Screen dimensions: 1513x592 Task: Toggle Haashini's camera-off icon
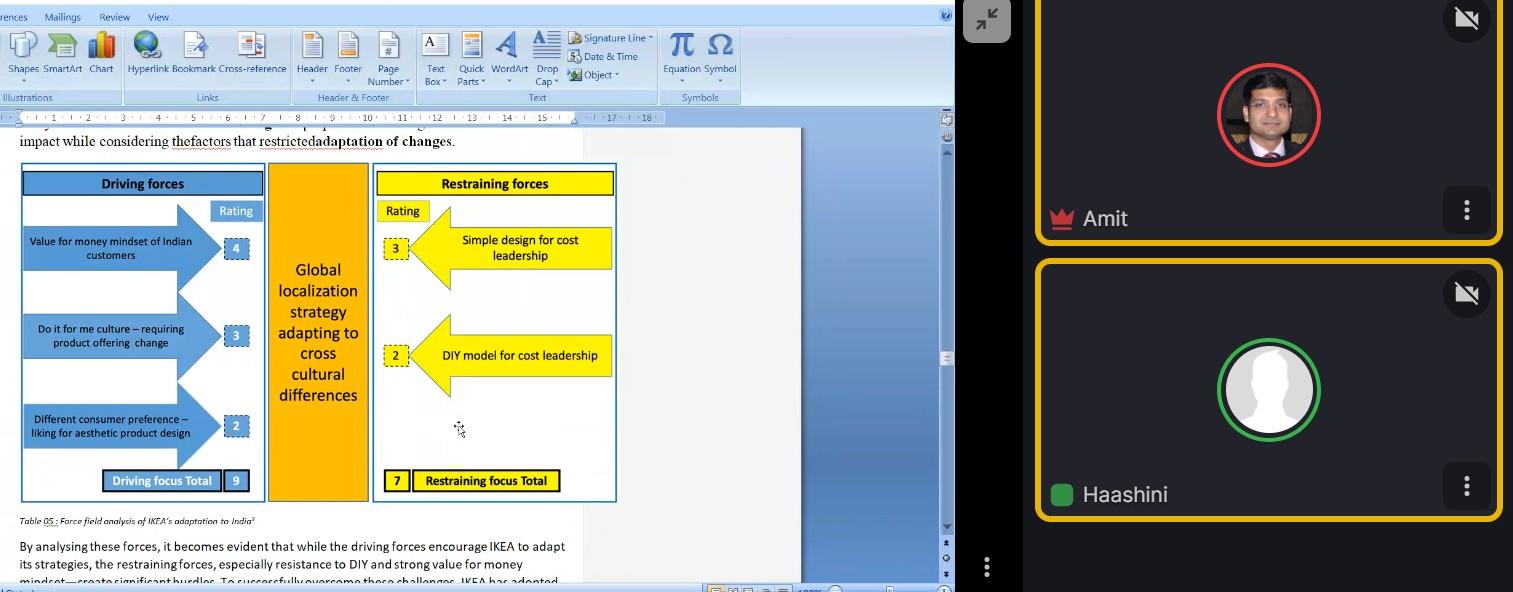coord(1466,293)
